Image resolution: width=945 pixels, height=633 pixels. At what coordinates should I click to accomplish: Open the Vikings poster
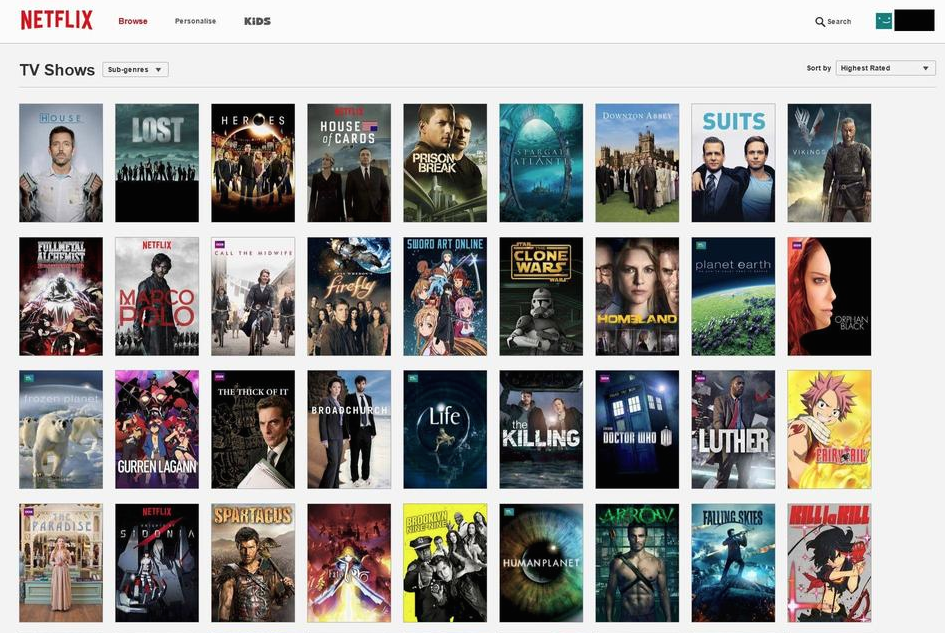click(829, 163)
